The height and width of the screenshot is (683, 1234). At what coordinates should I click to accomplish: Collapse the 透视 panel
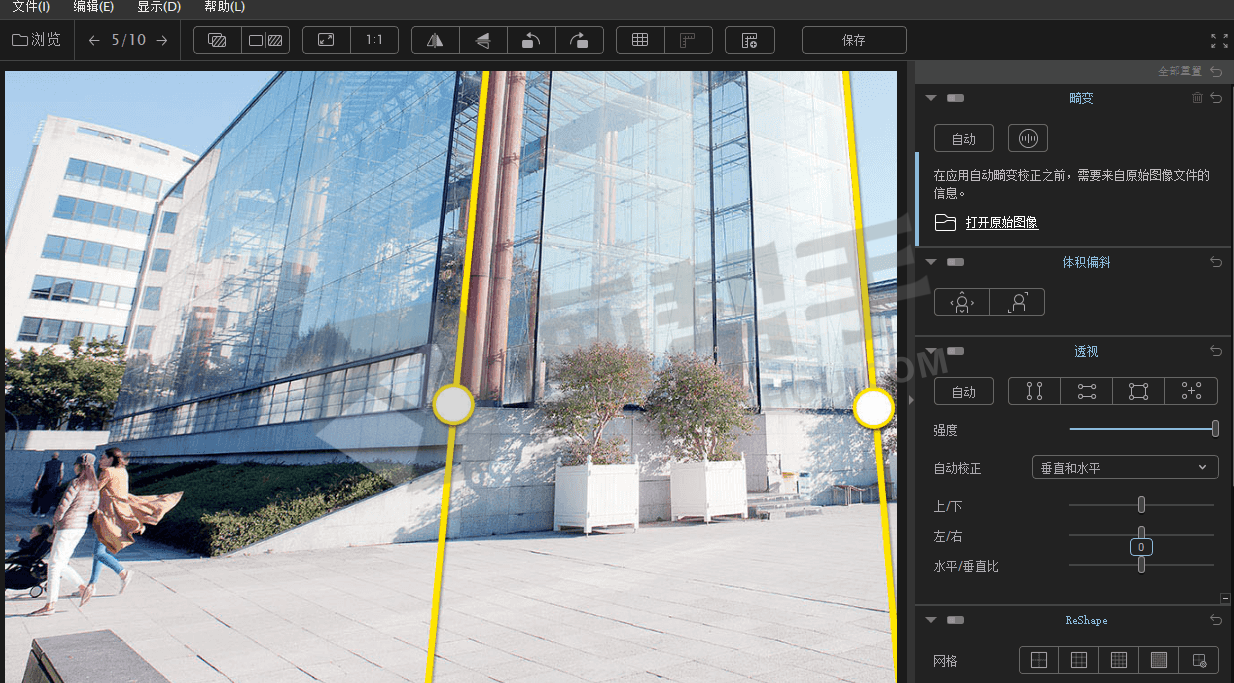click(x=931, y=351)
